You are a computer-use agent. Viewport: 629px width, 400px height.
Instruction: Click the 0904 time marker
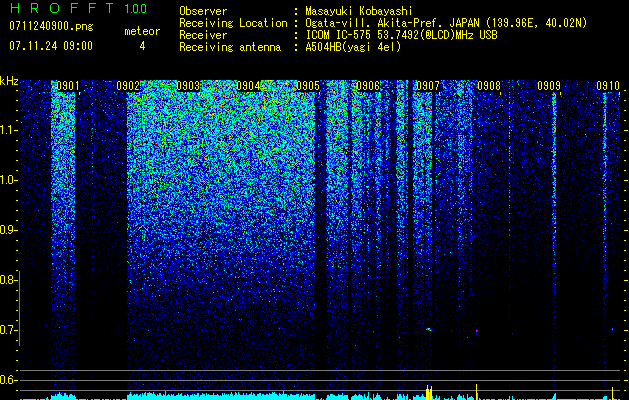[x=248, y=86]
